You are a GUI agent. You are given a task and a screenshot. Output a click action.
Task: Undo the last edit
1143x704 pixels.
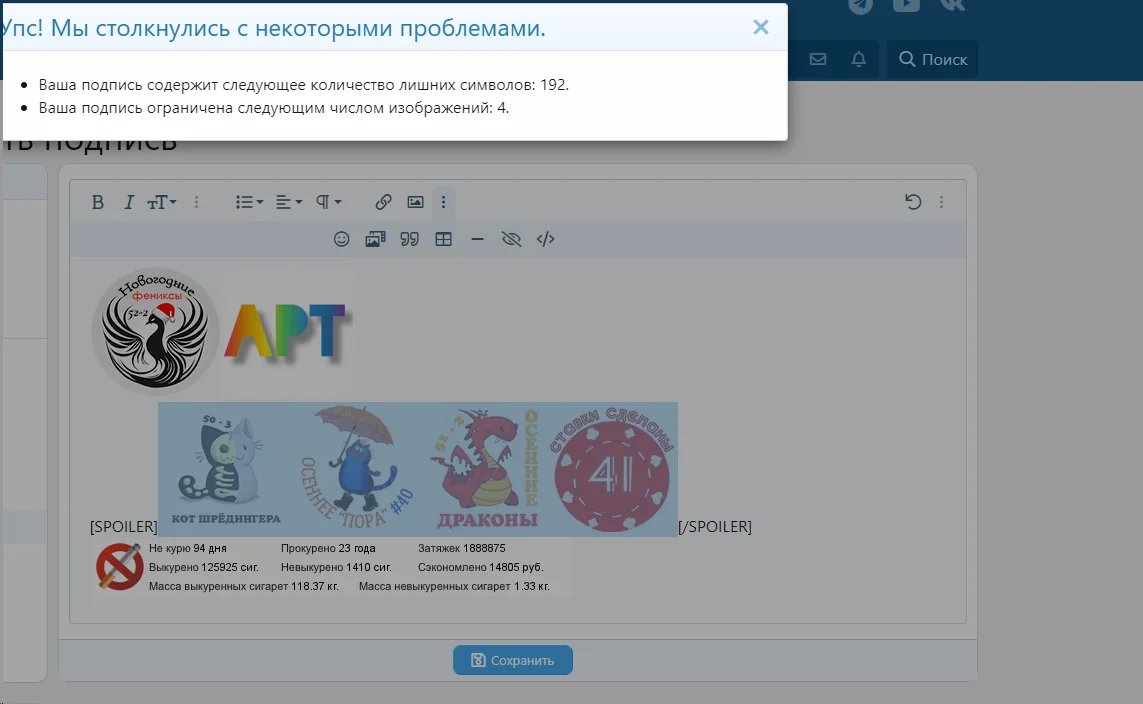[x=912, y=201]
